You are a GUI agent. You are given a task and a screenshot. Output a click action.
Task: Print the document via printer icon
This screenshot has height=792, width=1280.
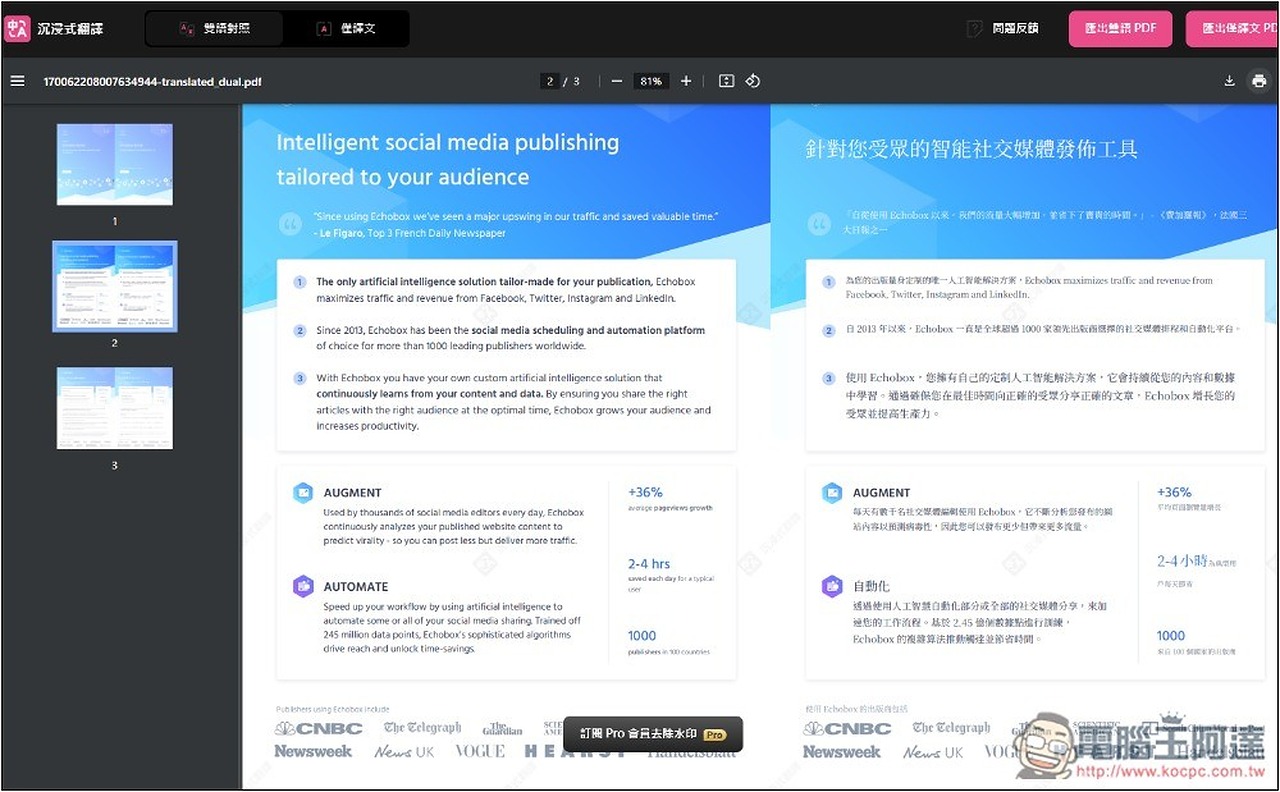pos(1259,81)
